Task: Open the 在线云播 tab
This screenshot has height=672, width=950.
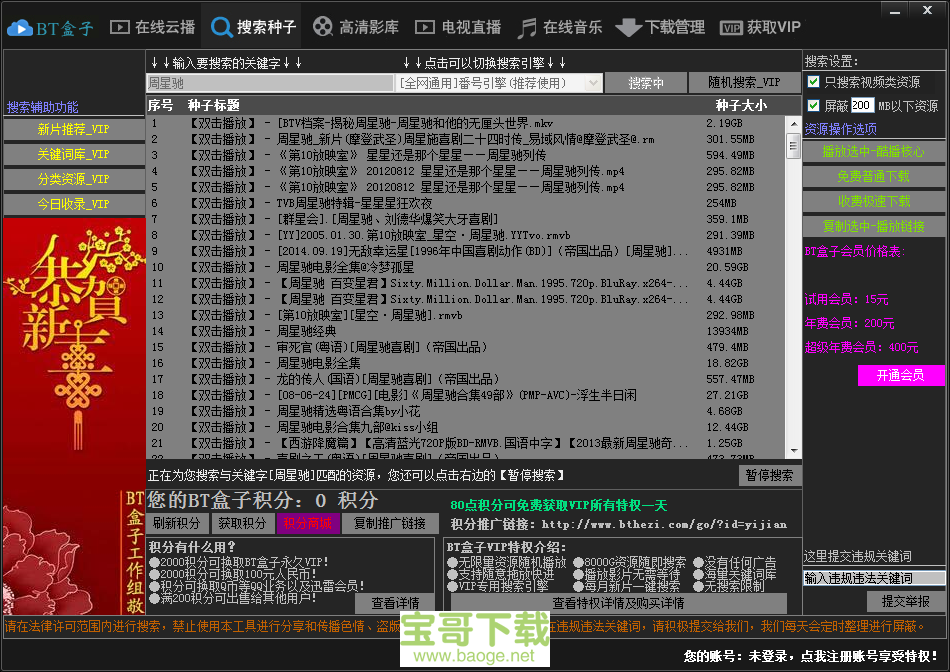Action: 153,27
